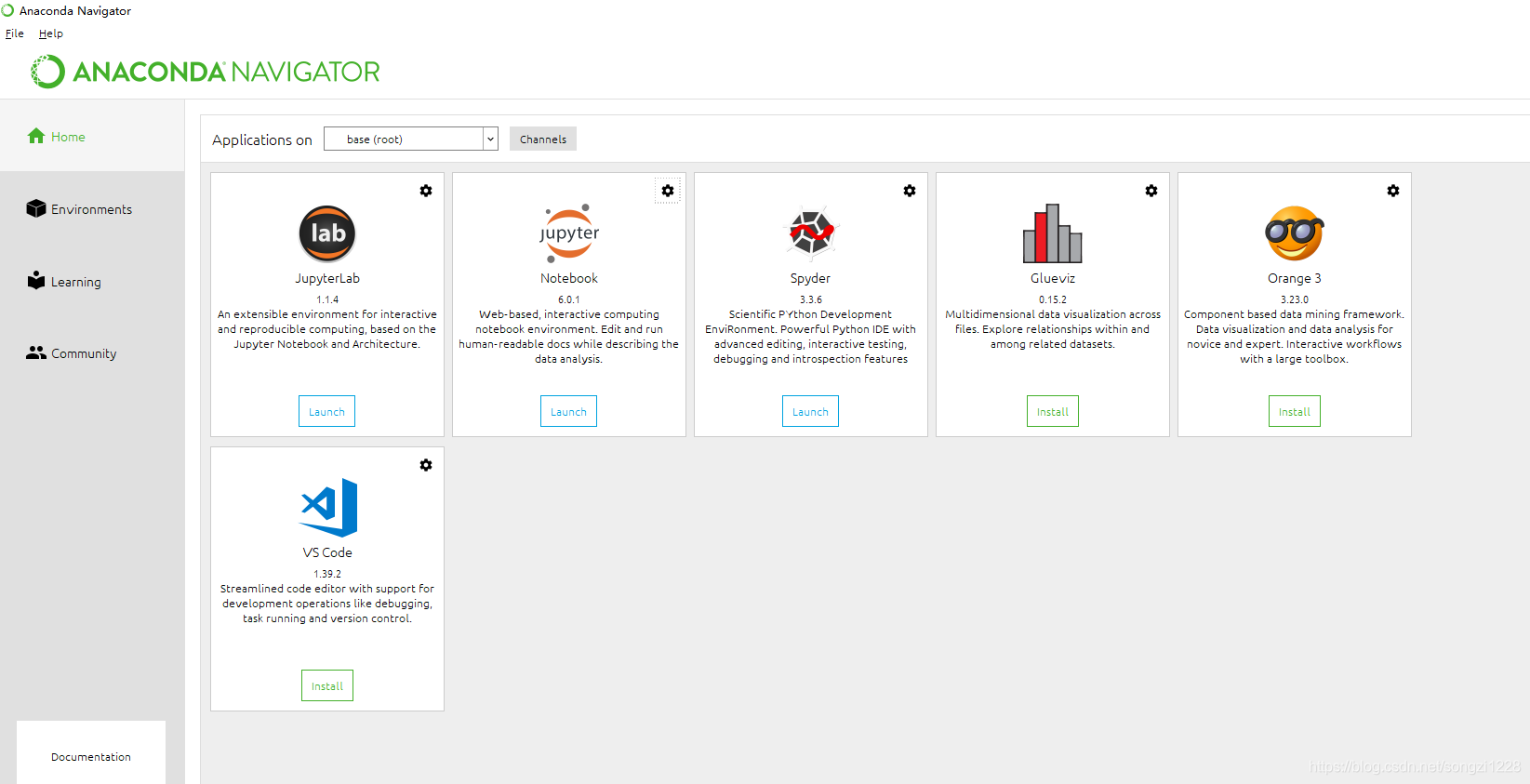Screen dimensions: 1530x784
Task: Open VS Code gear settings menu
Action: pyautogui.click(x=426, y=465)
